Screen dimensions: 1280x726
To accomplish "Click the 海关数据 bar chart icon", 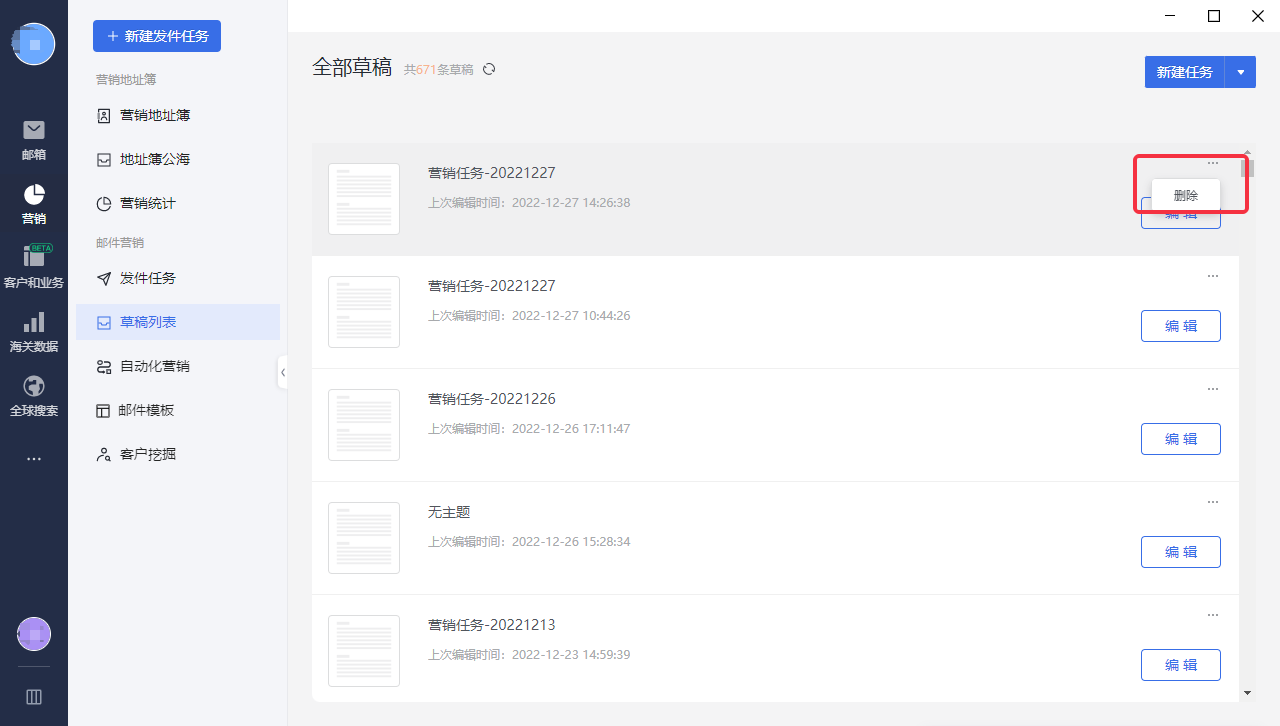I will coord(34,322).
